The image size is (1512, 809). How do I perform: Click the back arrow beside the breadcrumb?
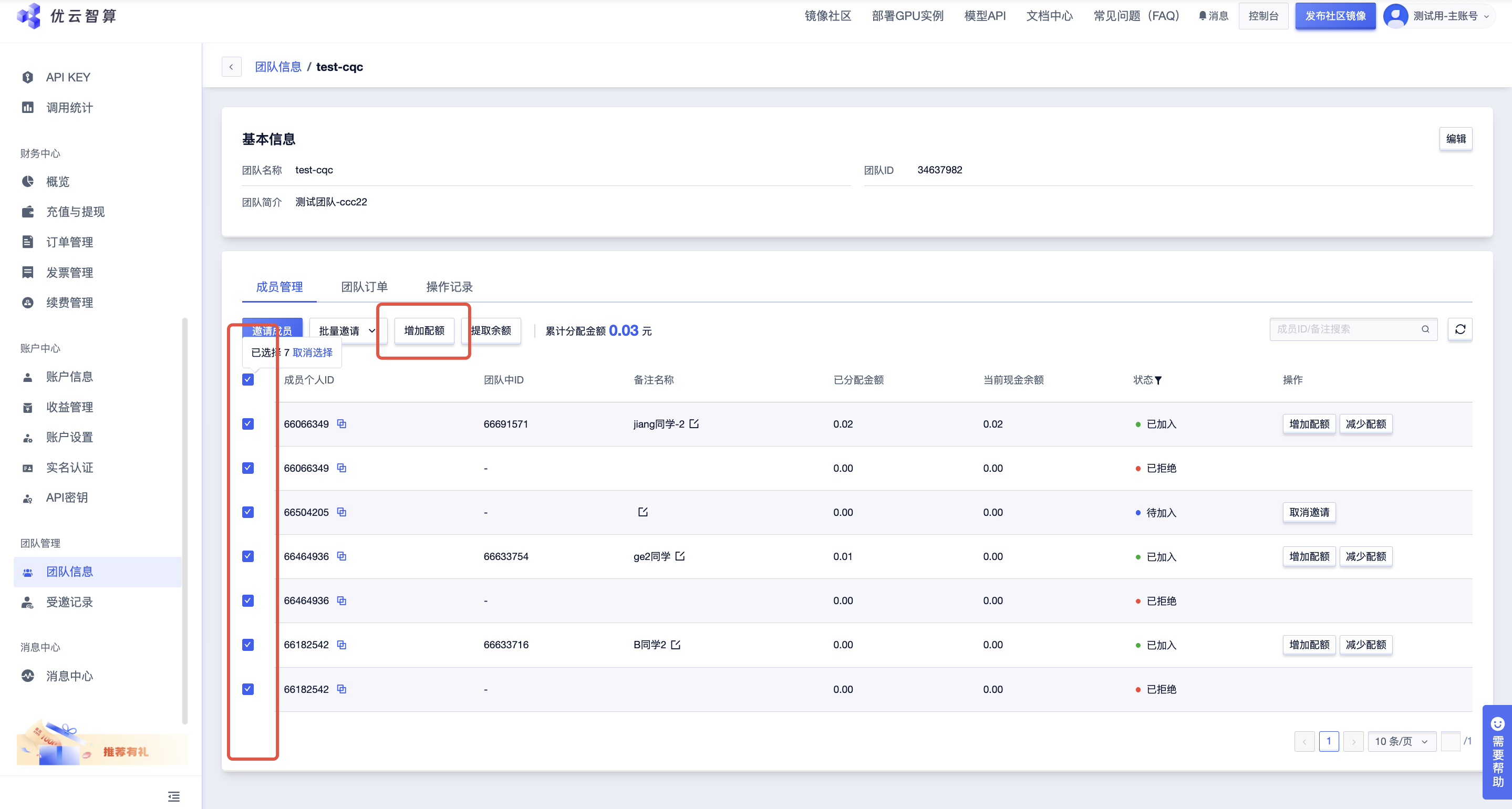(x=231, y=67)
